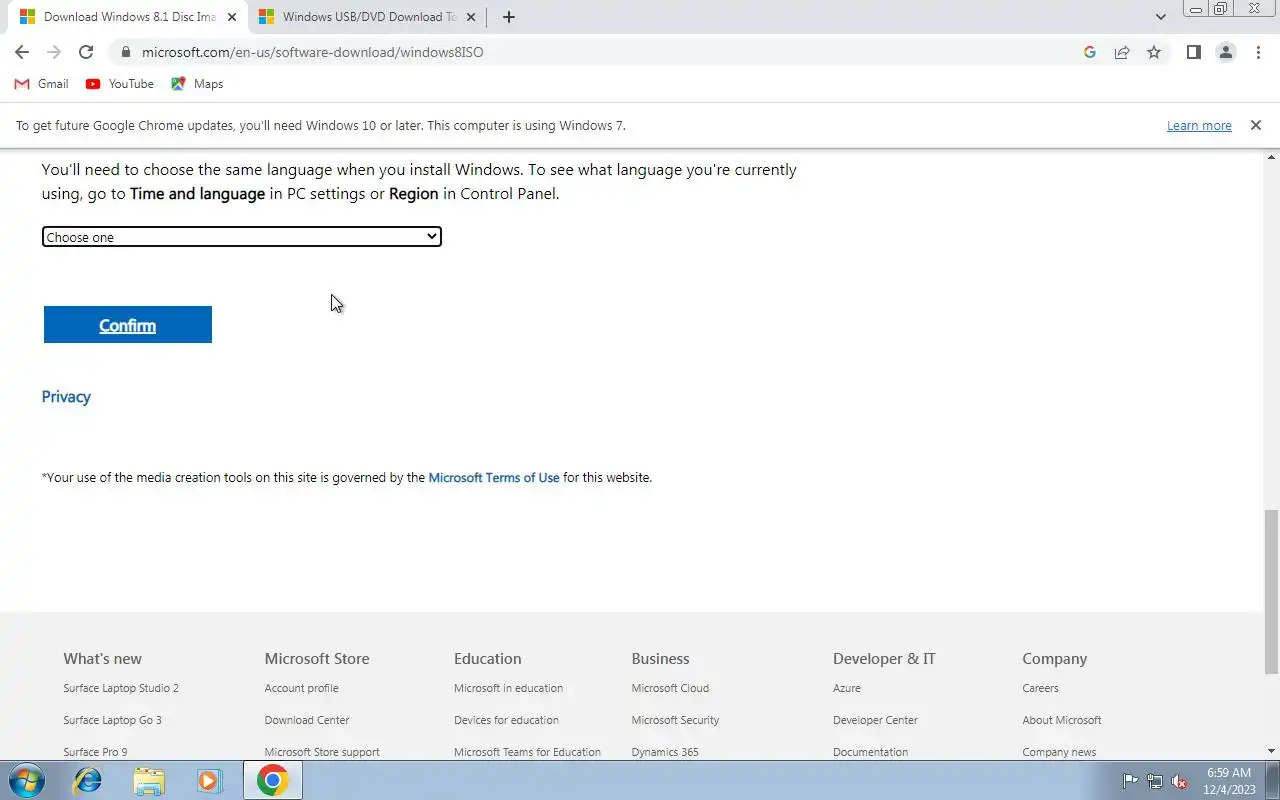Open About Microsoft footer link
The height and width of the screenshot is (800, 1280).
[x=1062, y=720]
